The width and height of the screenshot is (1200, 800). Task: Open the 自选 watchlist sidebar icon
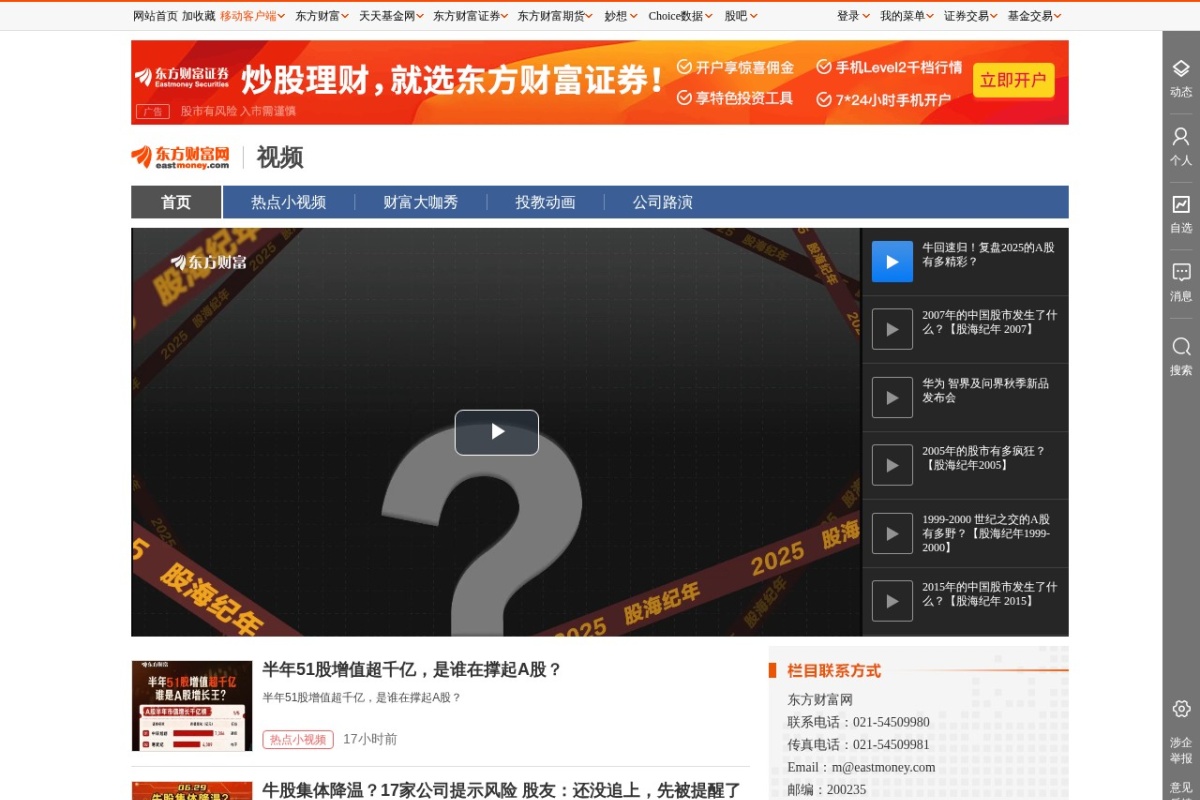point(1181,215)
